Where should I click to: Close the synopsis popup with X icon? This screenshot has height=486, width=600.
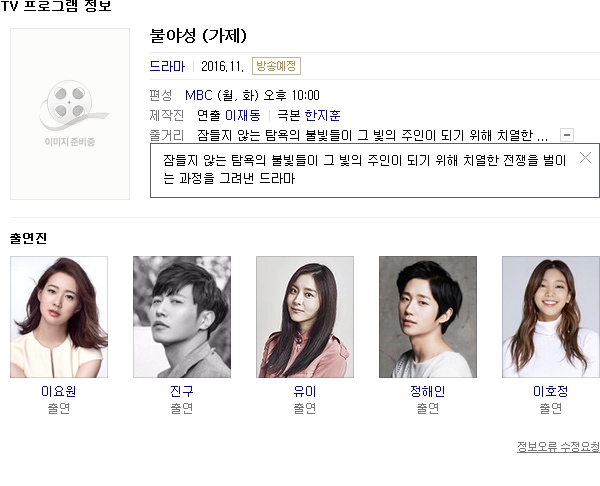point(585,157)
